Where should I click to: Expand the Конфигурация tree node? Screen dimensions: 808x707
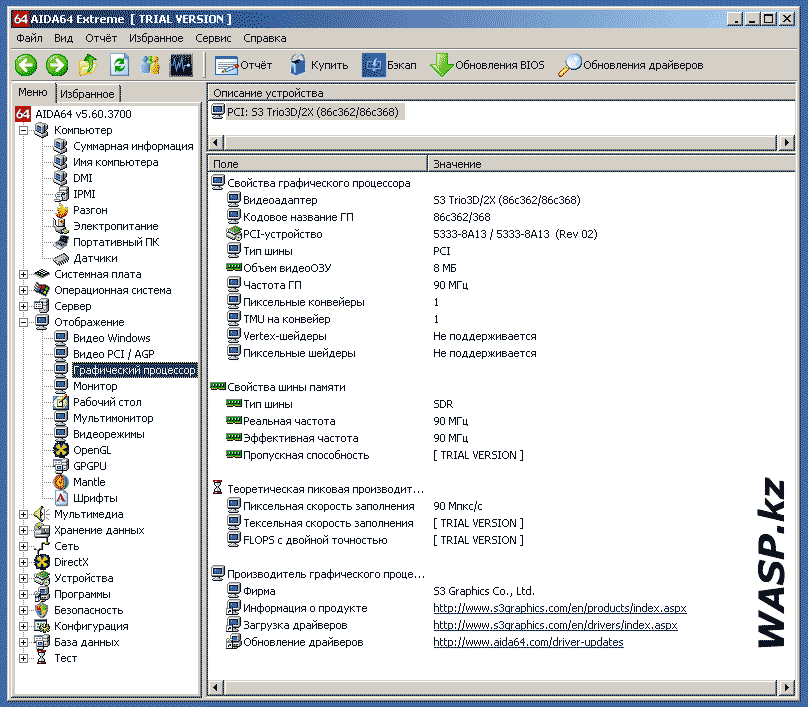point(23,626)
